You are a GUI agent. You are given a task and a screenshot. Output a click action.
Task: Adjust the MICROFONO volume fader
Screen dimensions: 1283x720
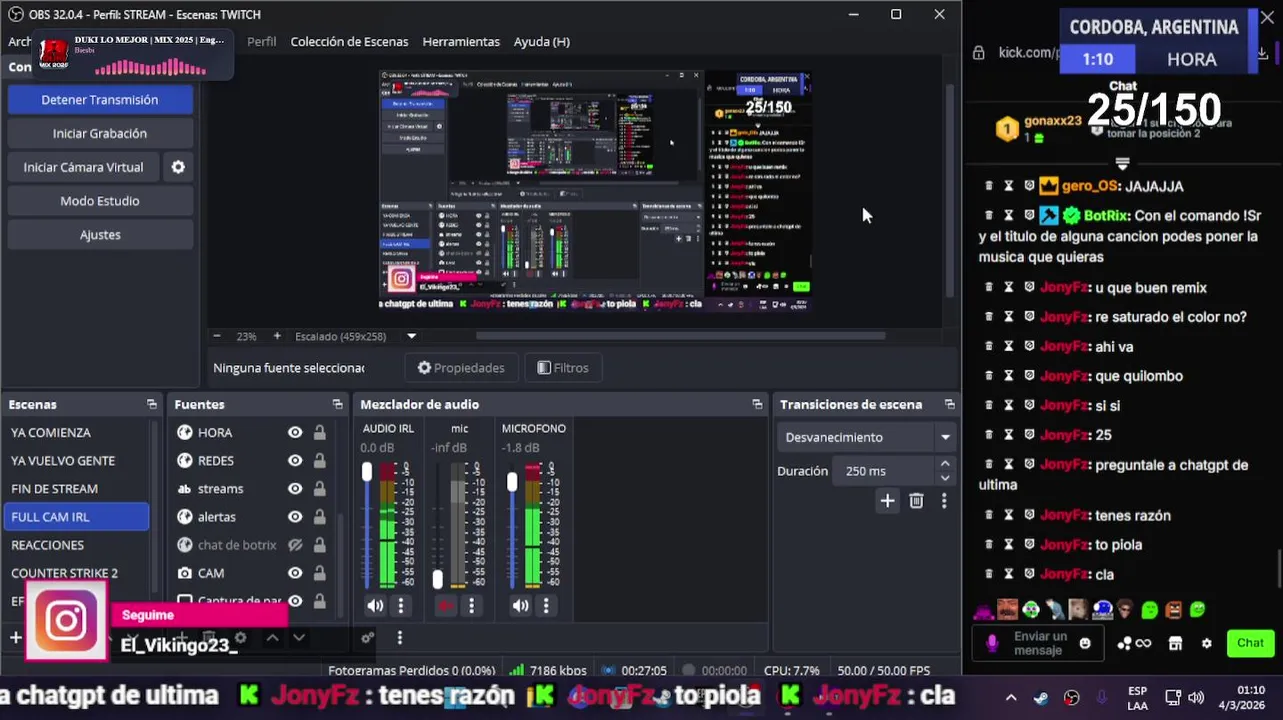(512, 482)
